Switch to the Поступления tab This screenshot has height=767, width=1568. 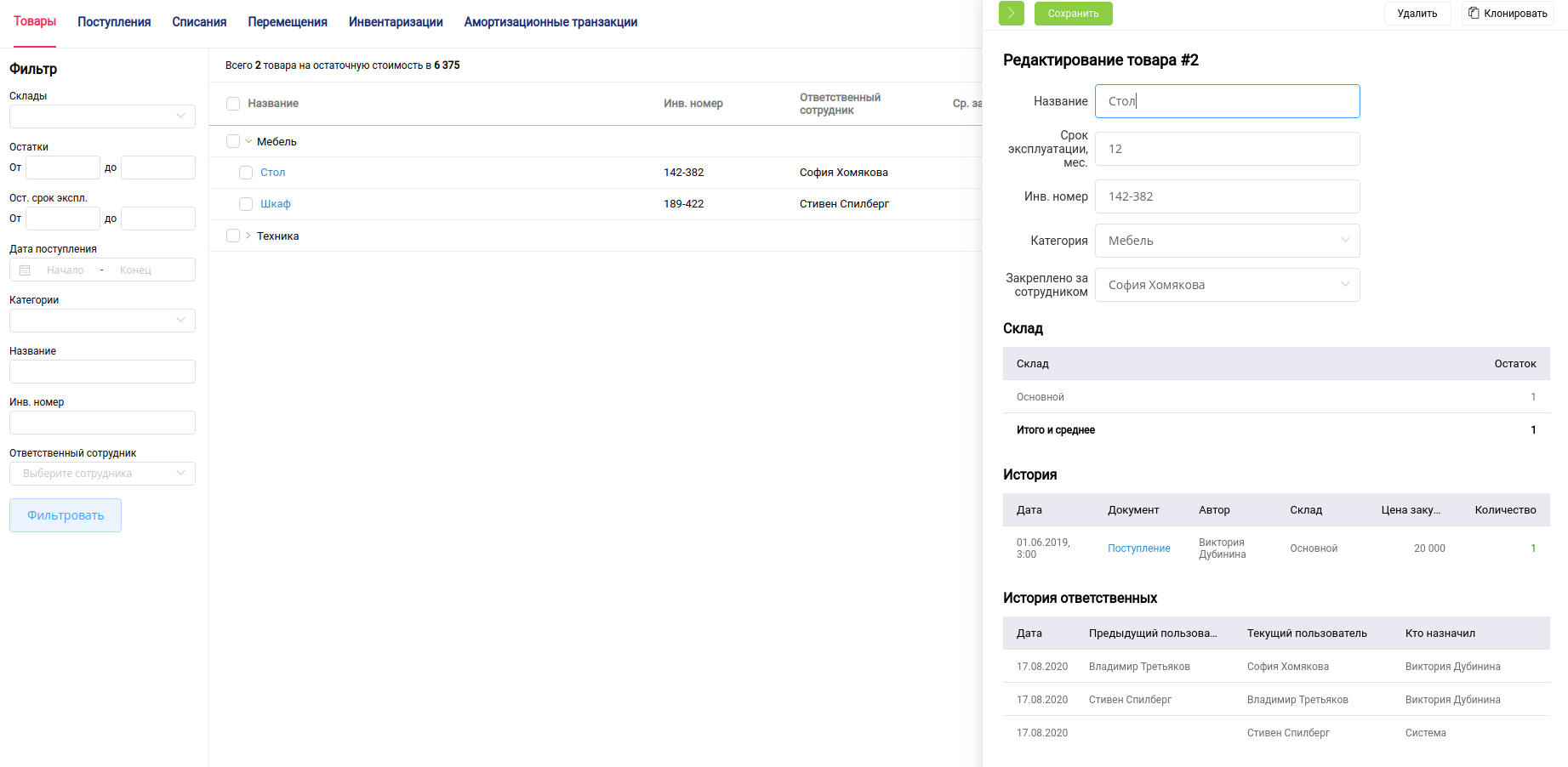coord(114,22)
